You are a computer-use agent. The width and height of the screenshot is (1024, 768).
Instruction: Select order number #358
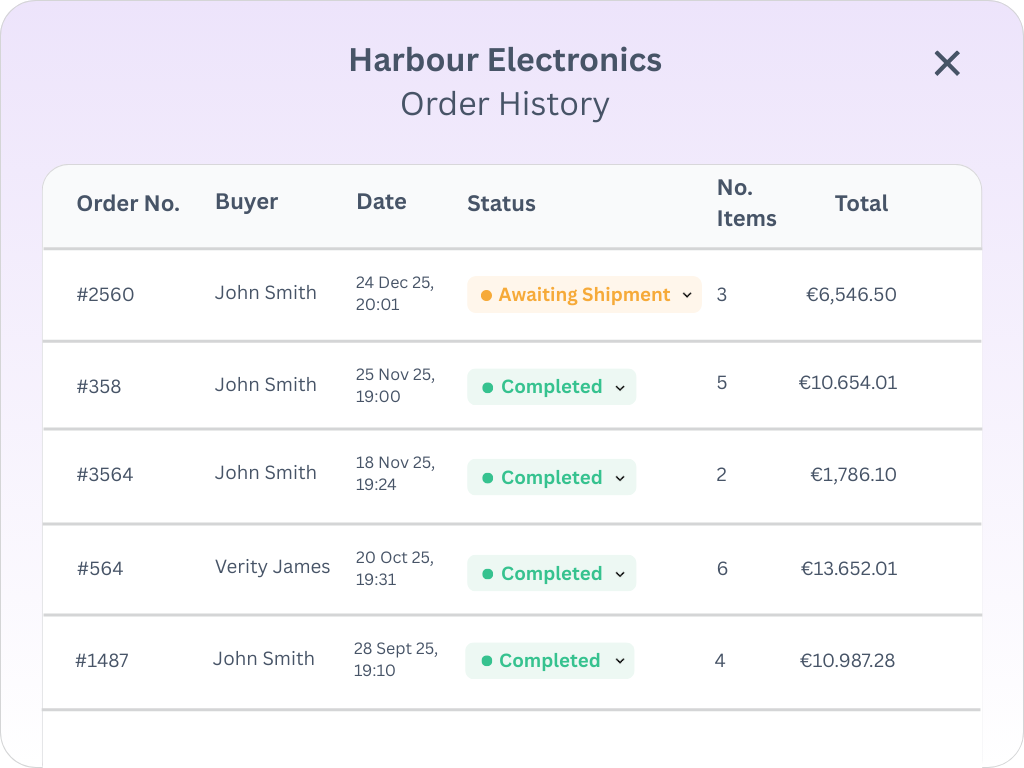[x=99, y=387]
